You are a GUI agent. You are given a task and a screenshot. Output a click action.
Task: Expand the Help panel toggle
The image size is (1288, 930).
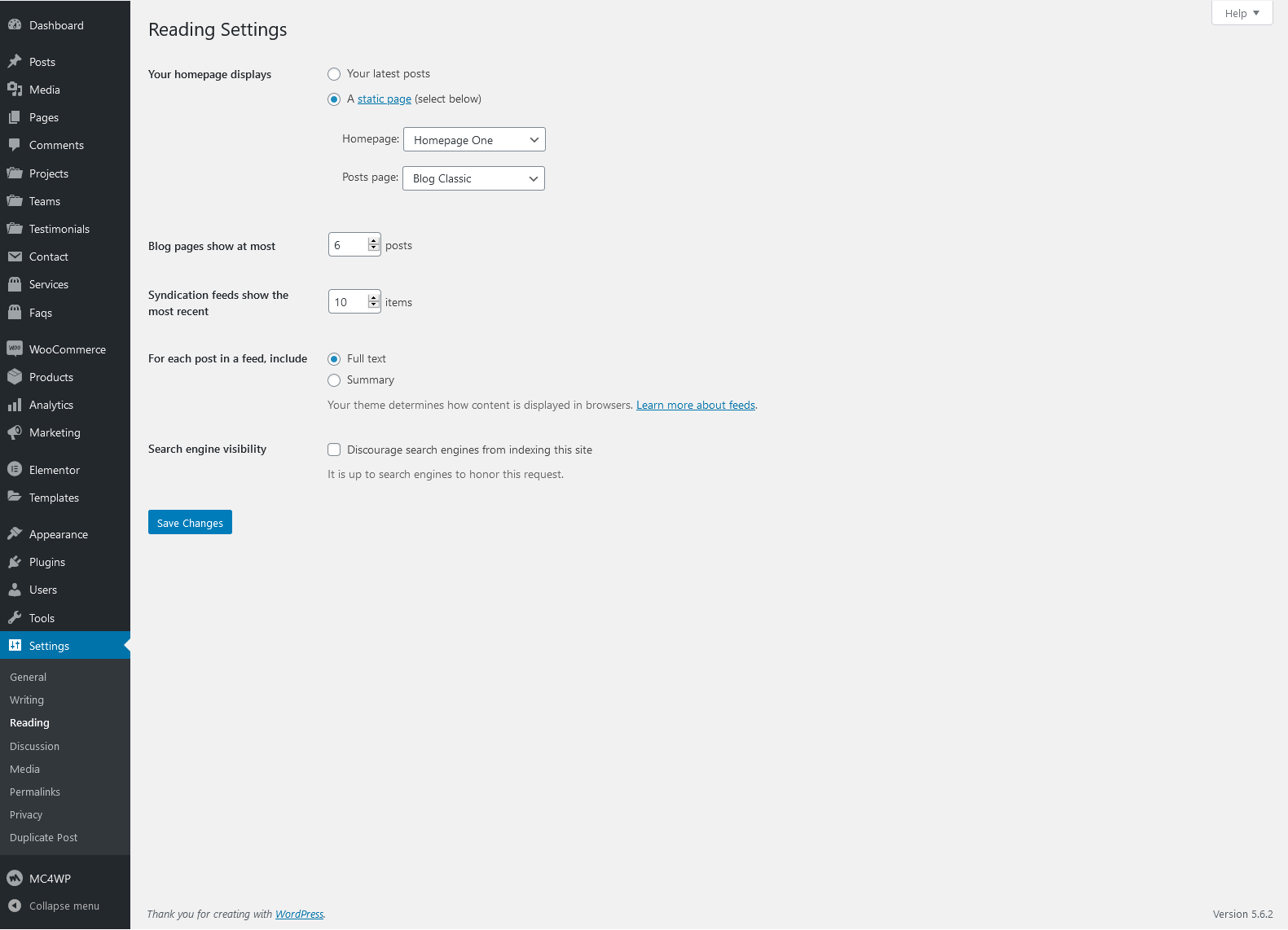[x=1242, y=13]
